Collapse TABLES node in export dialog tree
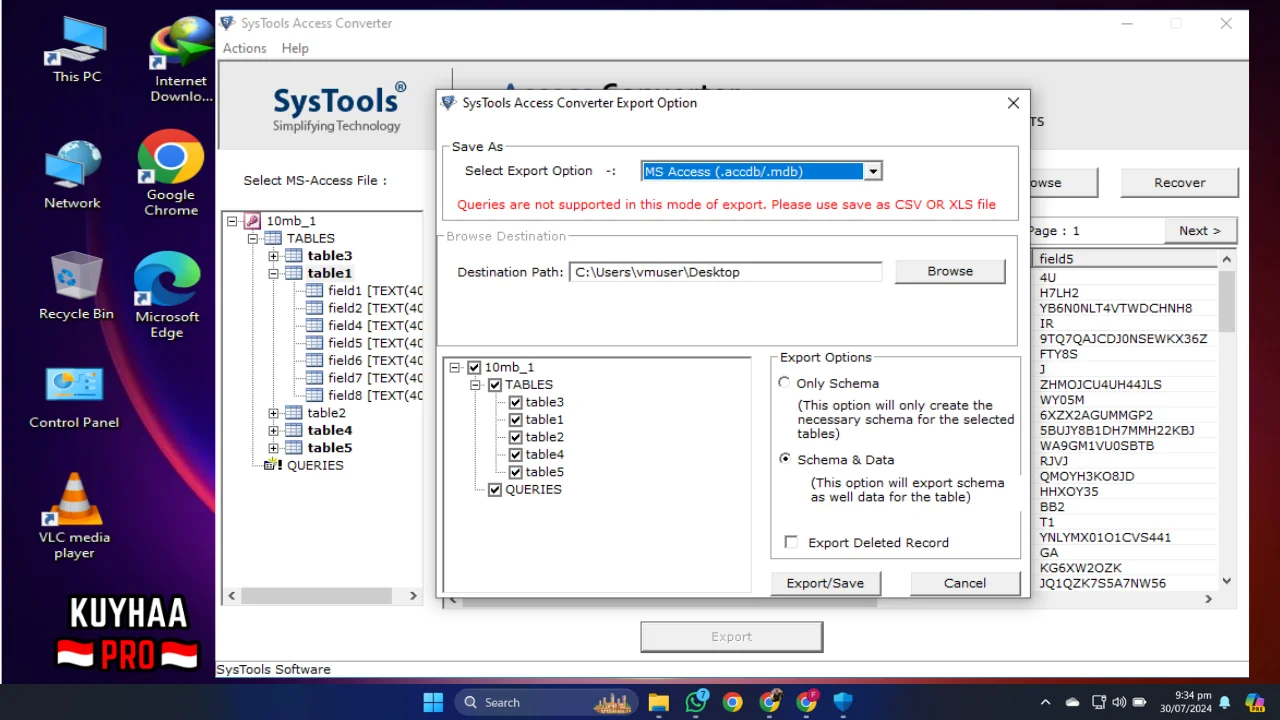 pos(476,385)
